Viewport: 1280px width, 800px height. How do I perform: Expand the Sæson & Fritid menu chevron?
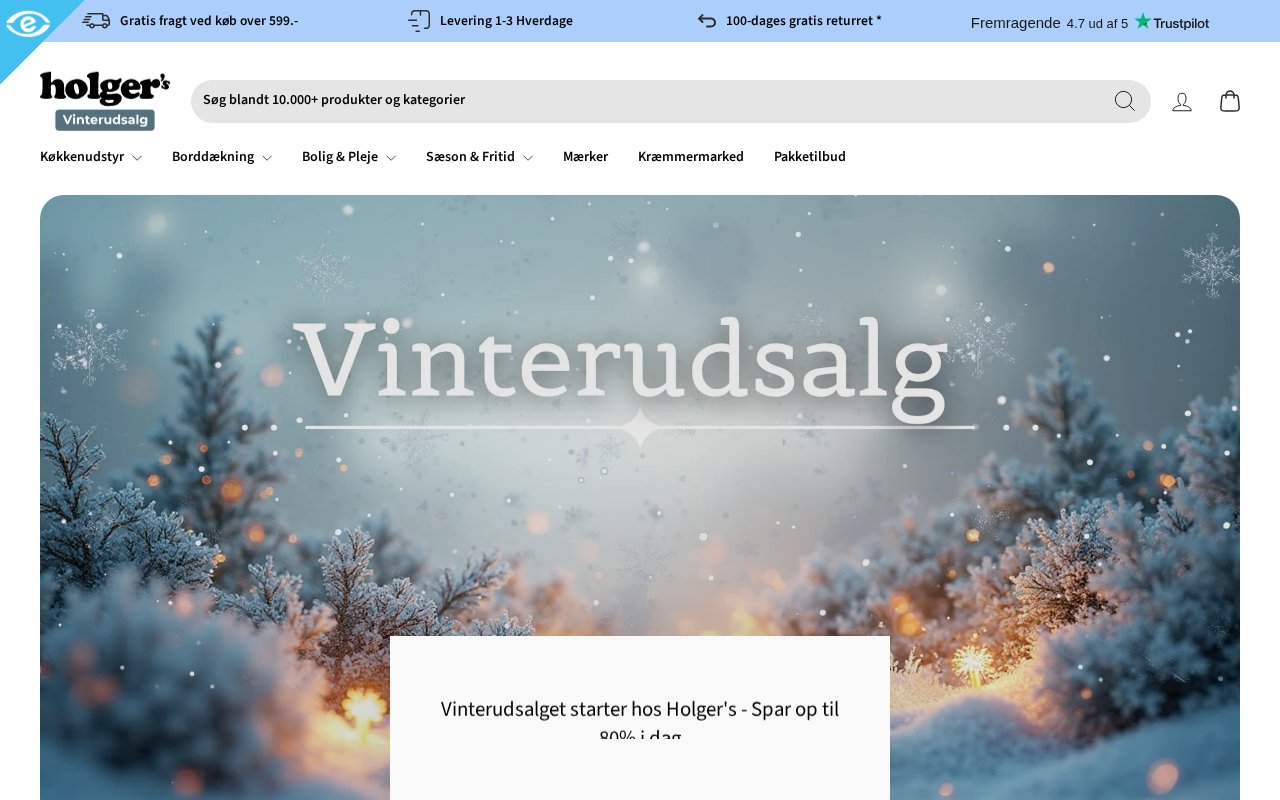pyautogui.click(x=528, y=158)
